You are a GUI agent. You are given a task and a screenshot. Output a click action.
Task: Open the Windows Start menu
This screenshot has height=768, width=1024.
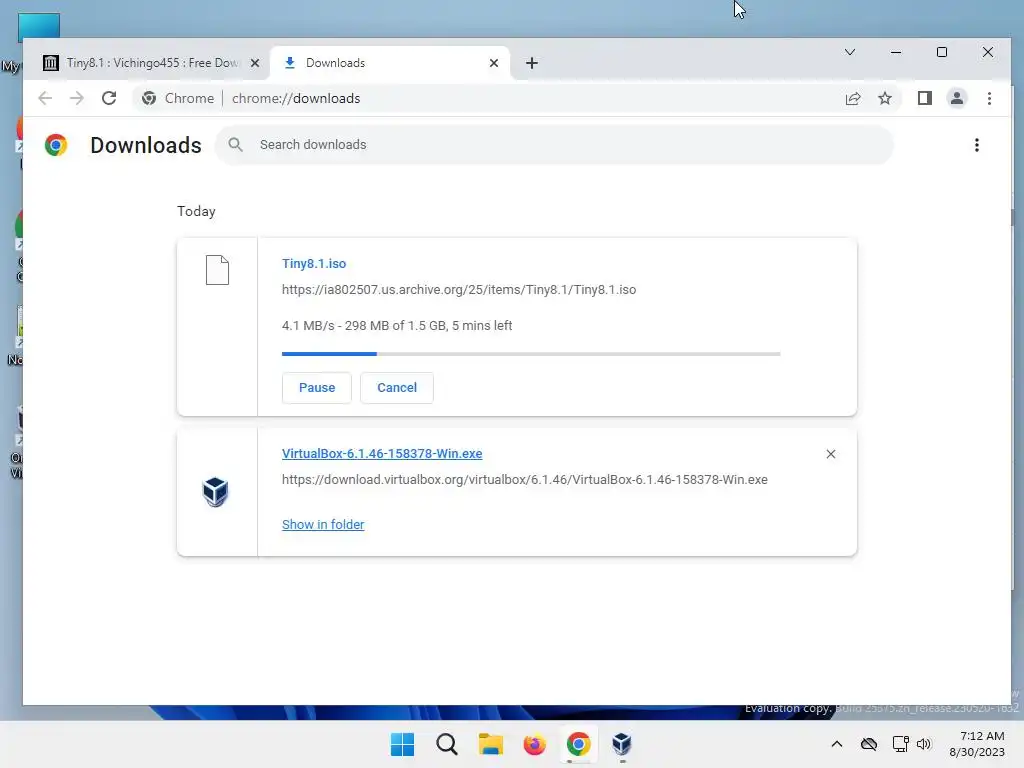(402, 744)
